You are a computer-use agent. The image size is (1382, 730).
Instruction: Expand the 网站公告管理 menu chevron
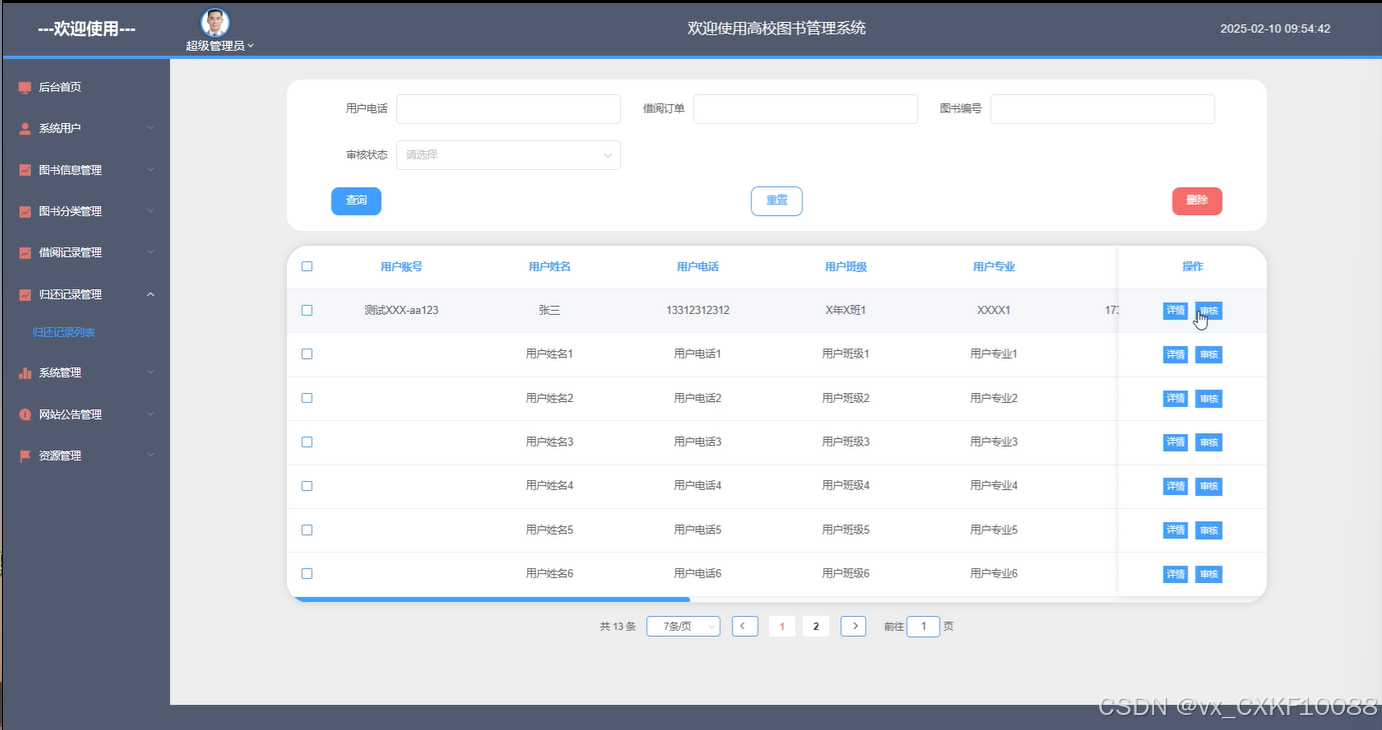click(151, 414)
